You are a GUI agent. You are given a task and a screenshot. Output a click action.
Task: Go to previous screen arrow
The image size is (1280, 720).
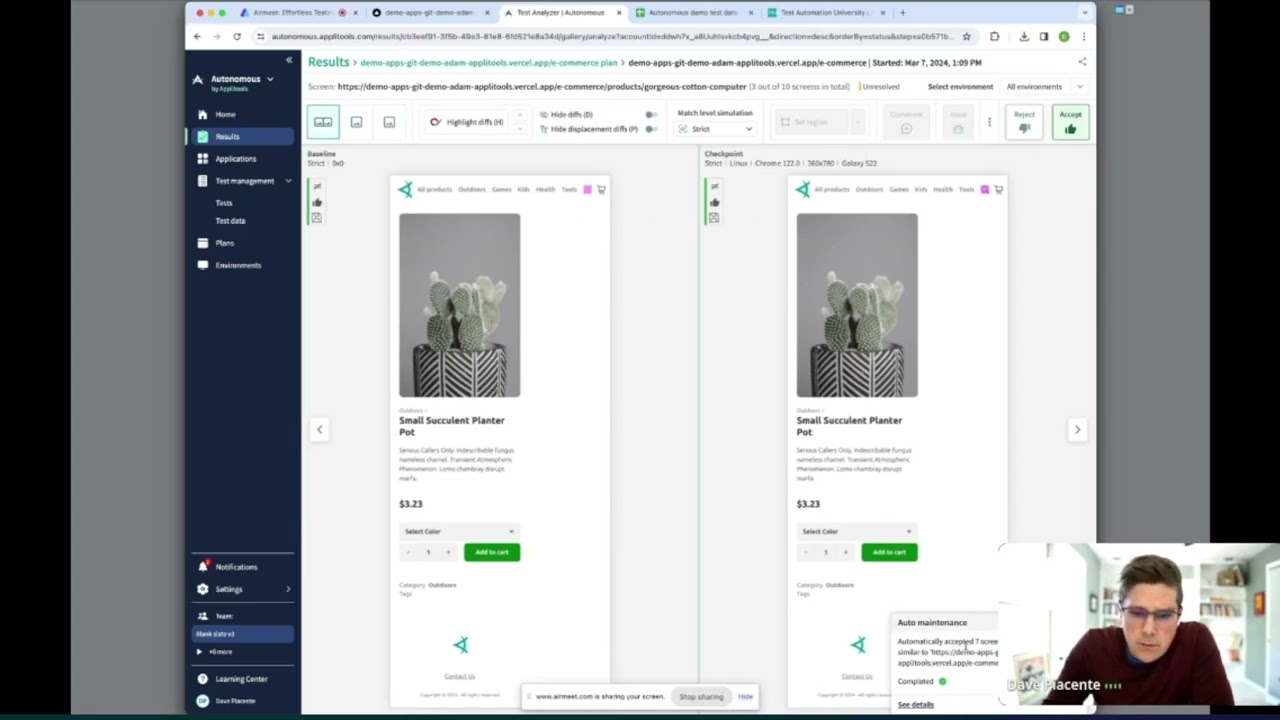pos(320,430)
